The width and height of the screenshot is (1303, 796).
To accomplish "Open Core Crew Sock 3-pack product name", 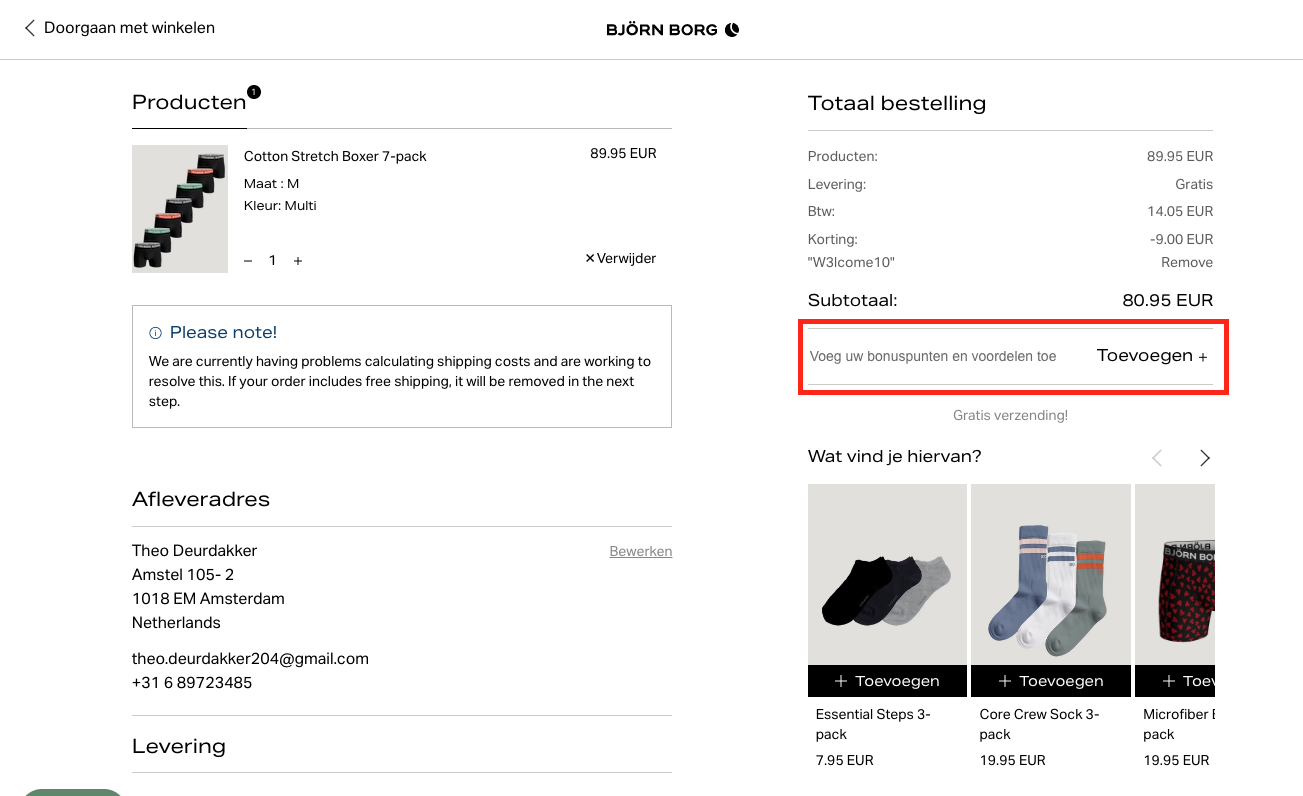I will pyautogui.click(x=1039, y=724).
